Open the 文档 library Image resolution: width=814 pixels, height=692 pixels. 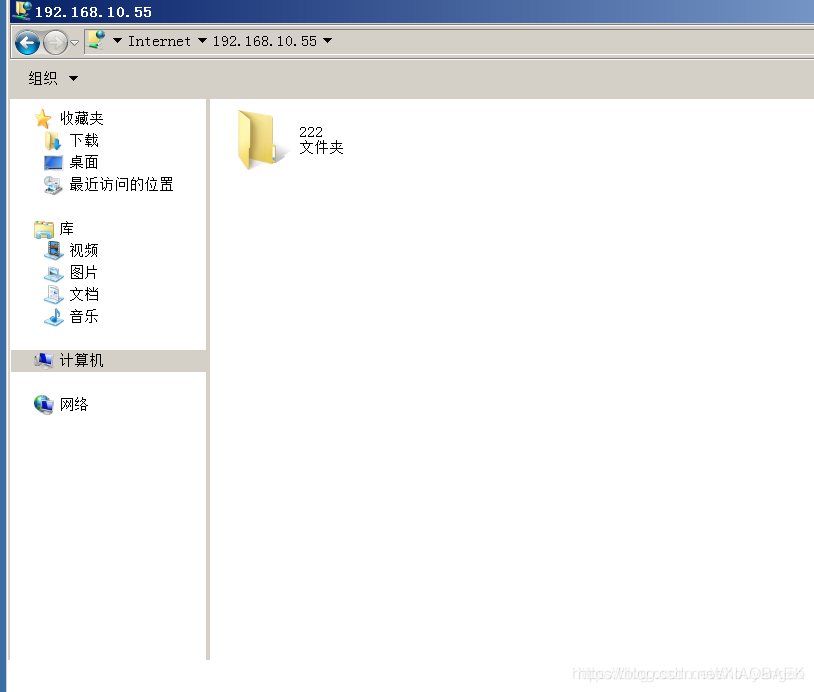(x=84, y=294)
